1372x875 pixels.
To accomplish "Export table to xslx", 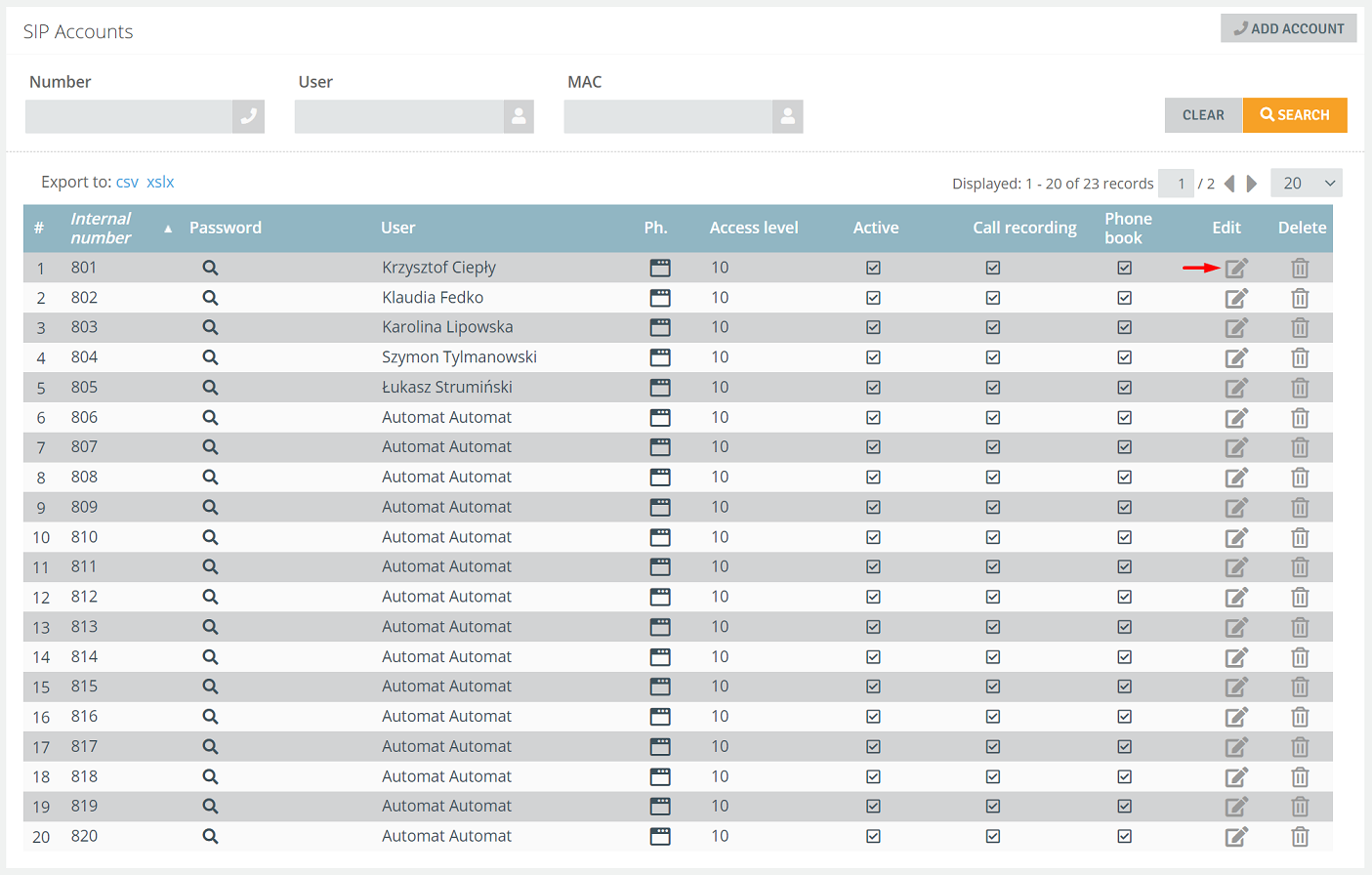I will [x=160, y=182].
